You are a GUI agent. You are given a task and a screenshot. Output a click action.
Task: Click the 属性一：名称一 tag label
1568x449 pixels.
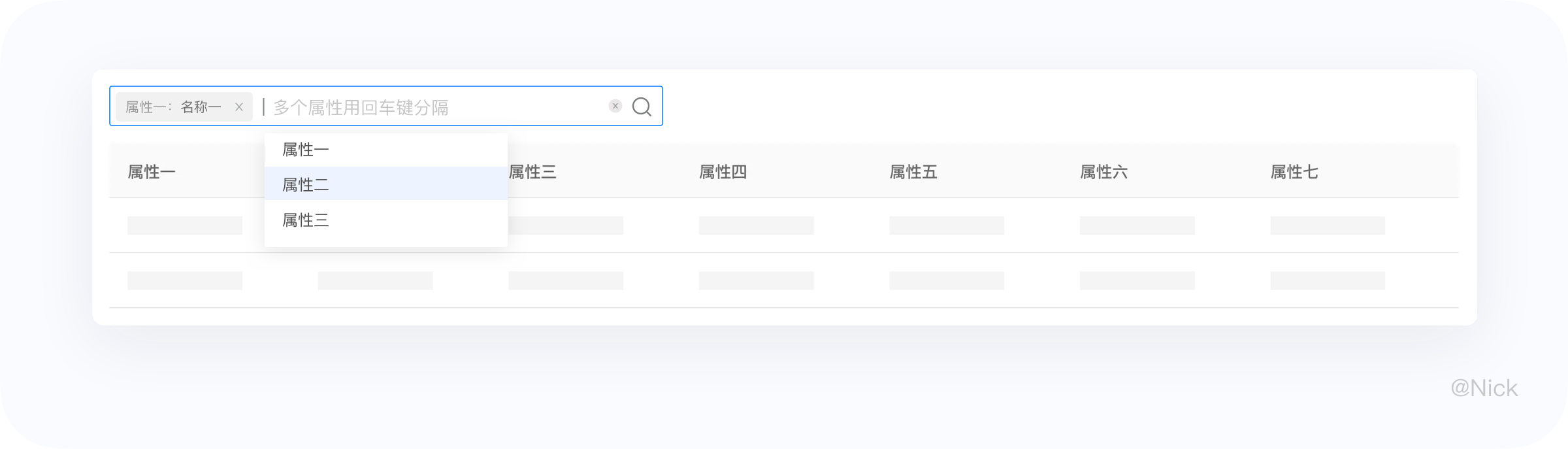click(x=173, y=107)
